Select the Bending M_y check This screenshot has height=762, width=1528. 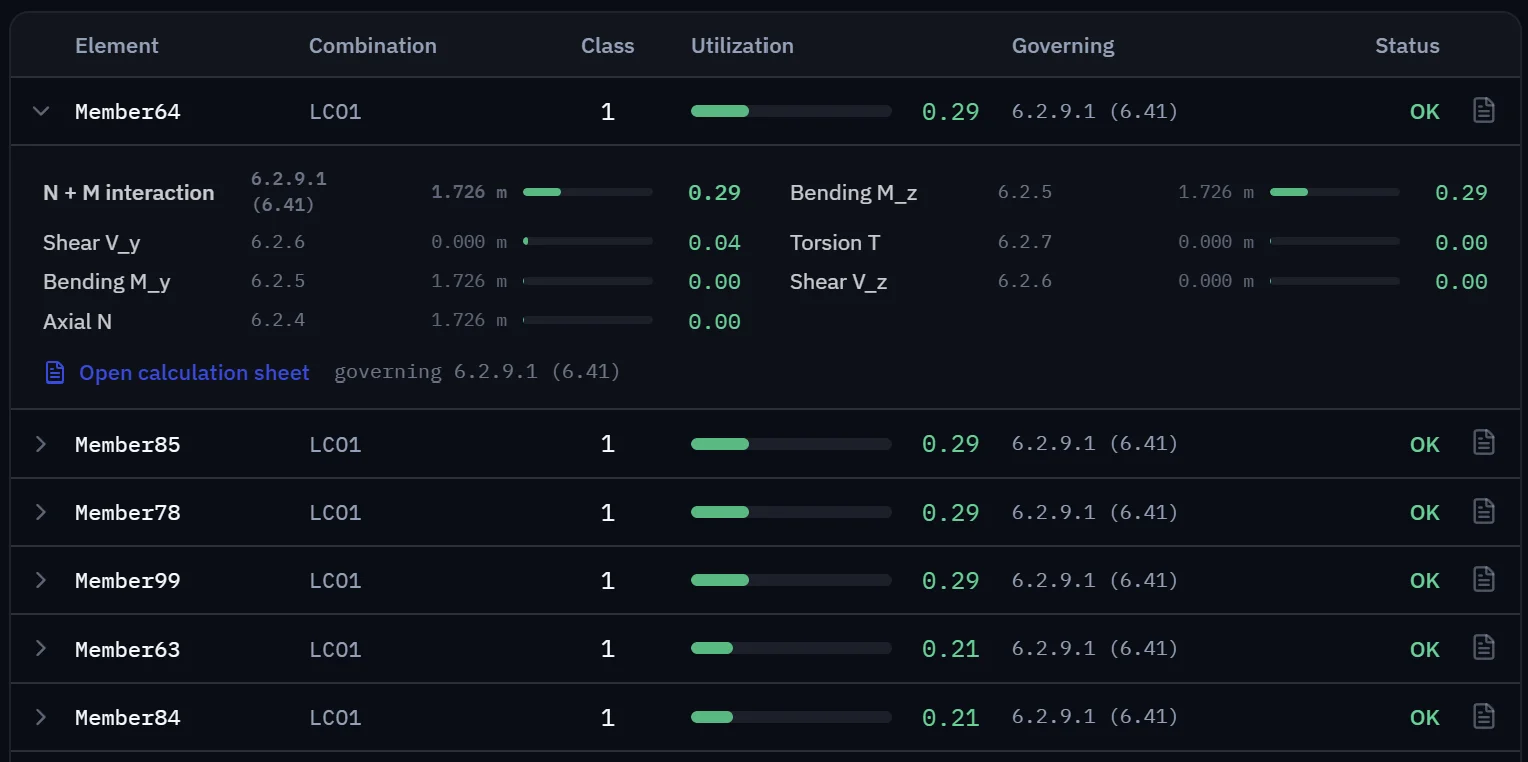click(x=107, y=282)
